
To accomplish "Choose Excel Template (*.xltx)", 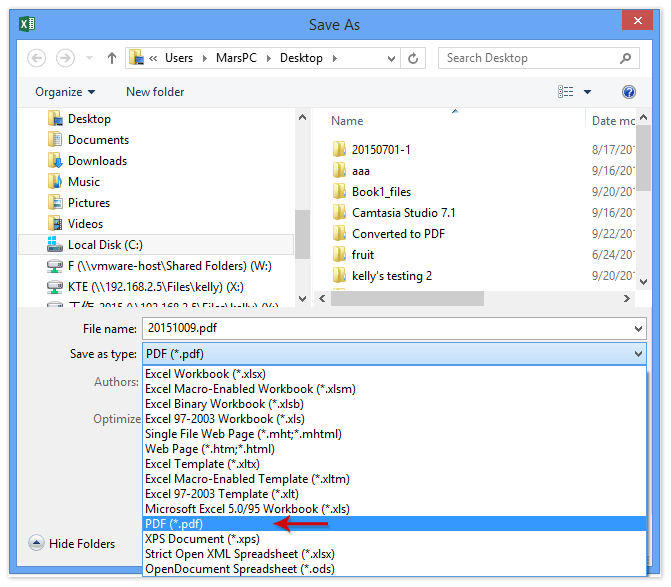I will [394, 464].
